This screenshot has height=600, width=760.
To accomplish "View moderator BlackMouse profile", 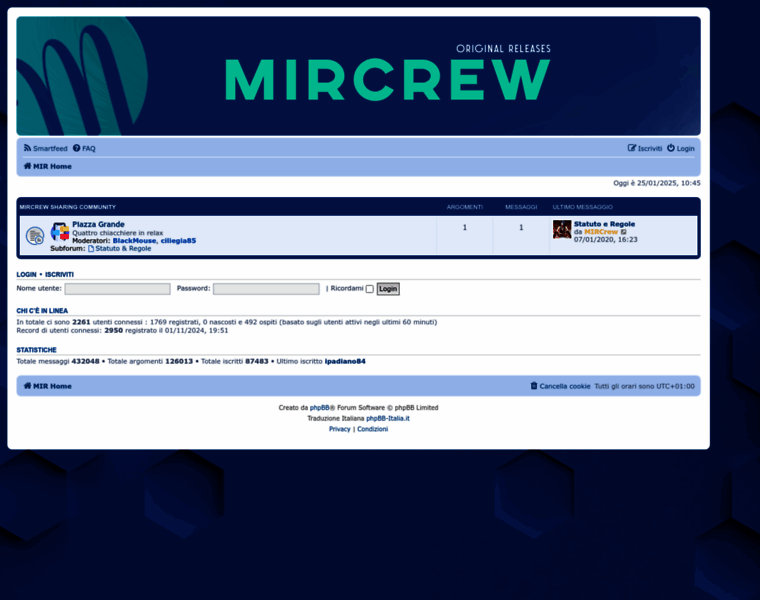I will click(134, 241).
